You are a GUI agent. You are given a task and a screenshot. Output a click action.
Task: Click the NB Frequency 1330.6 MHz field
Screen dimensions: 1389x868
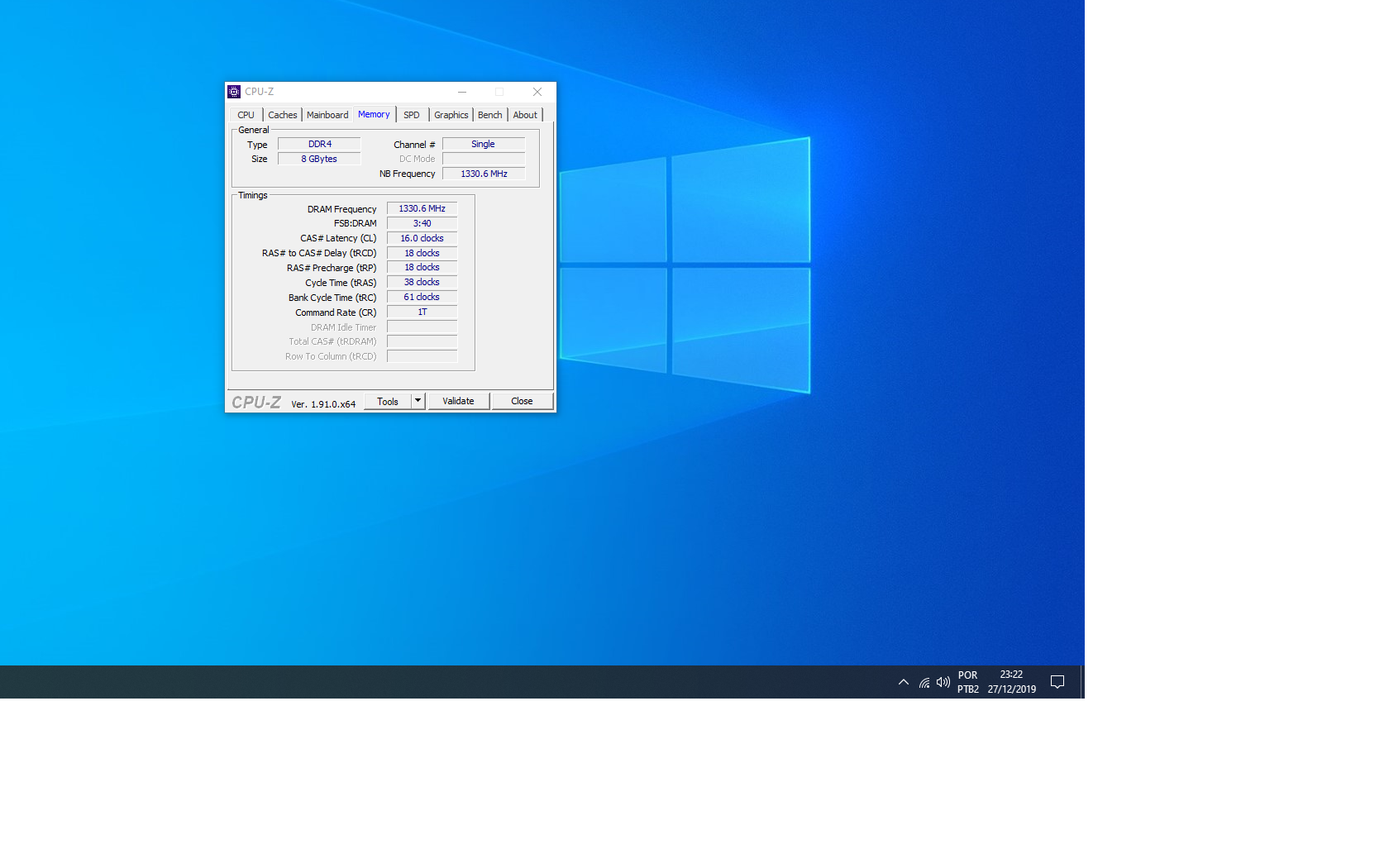[484, 174]
